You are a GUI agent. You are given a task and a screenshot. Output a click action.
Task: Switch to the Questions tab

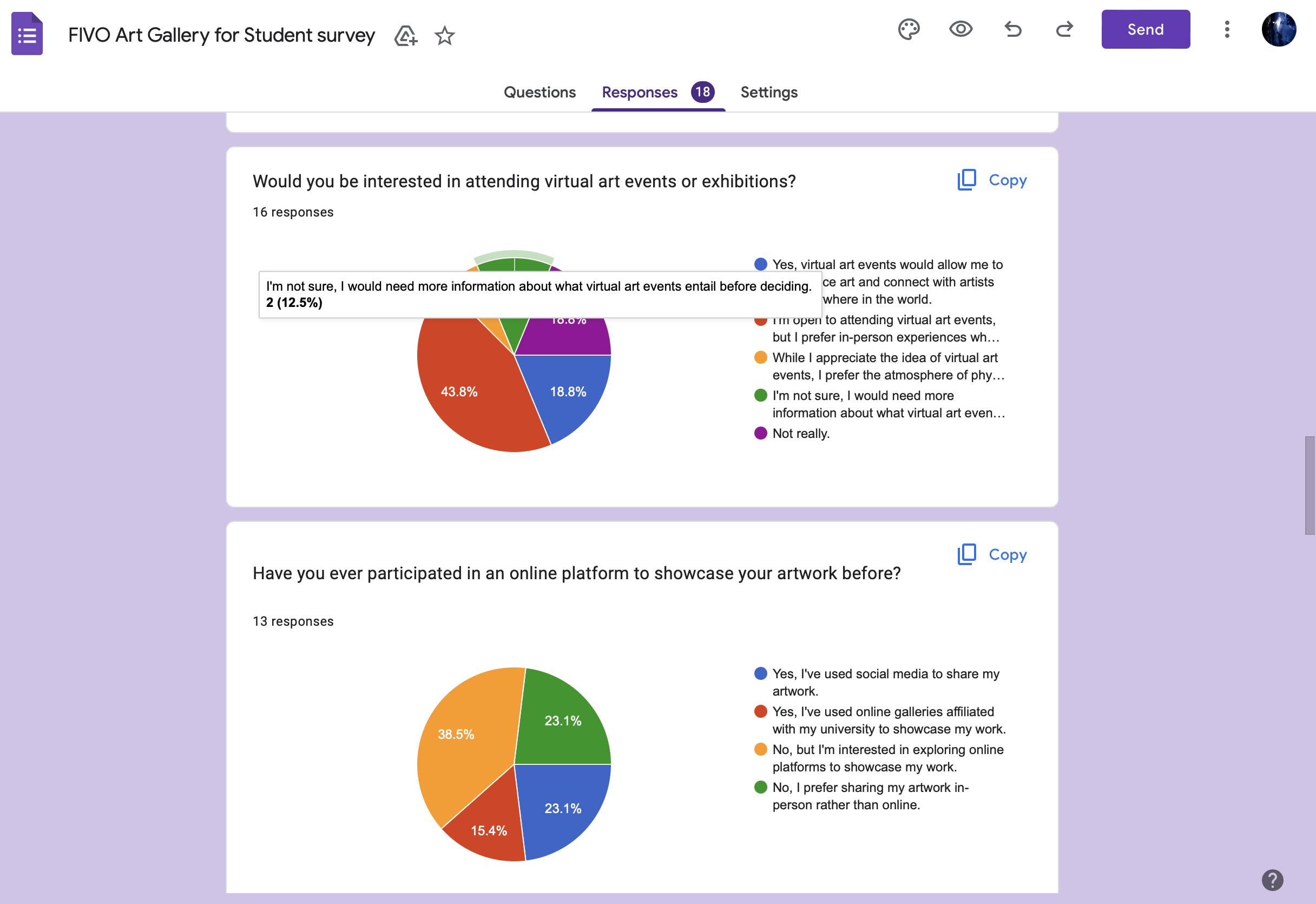[x=539, y=93]
